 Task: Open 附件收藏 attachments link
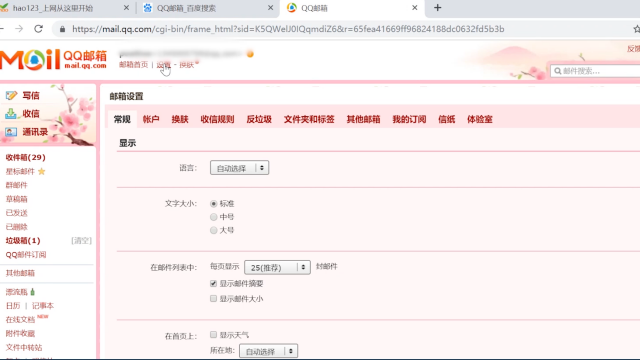point(20,333)
